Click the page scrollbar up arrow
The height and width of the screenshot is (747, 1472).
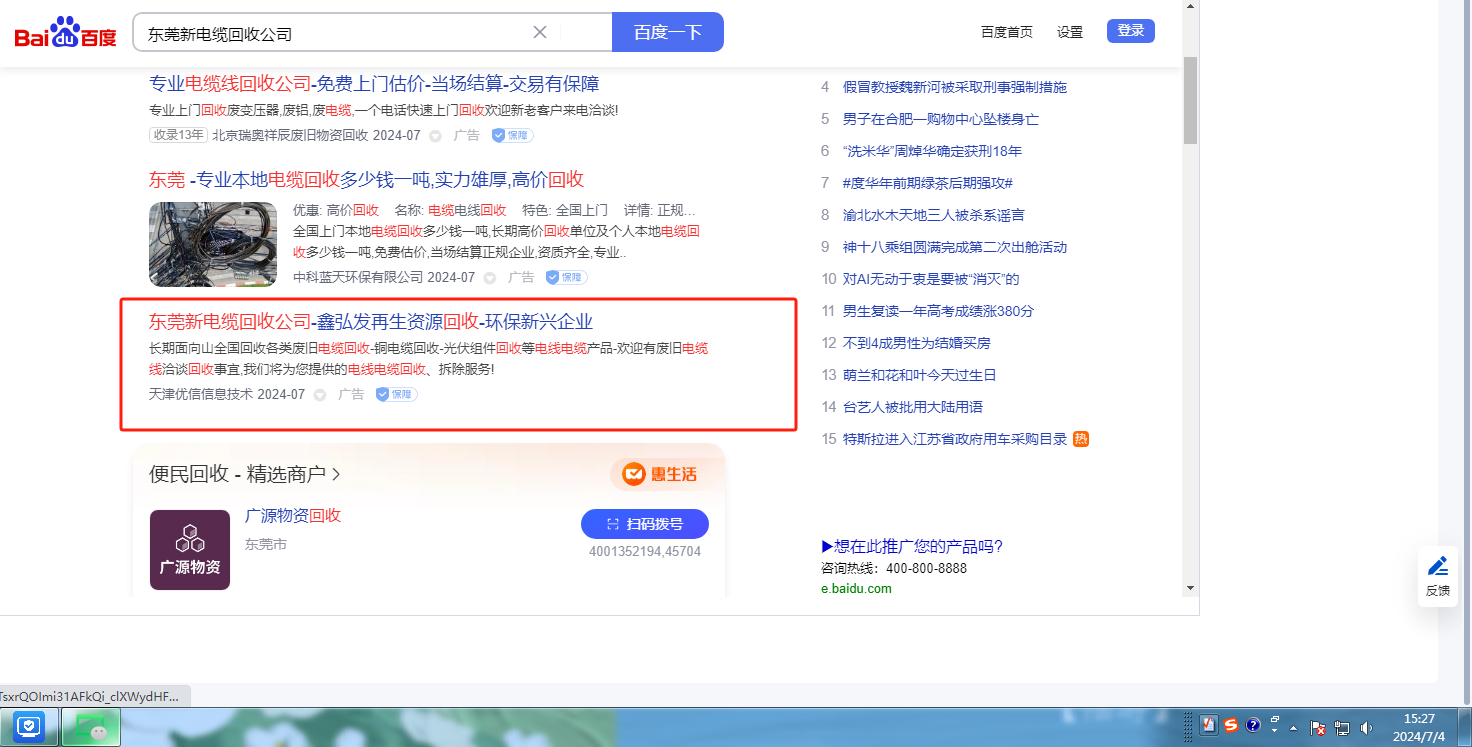click(x=1190, y=8)
